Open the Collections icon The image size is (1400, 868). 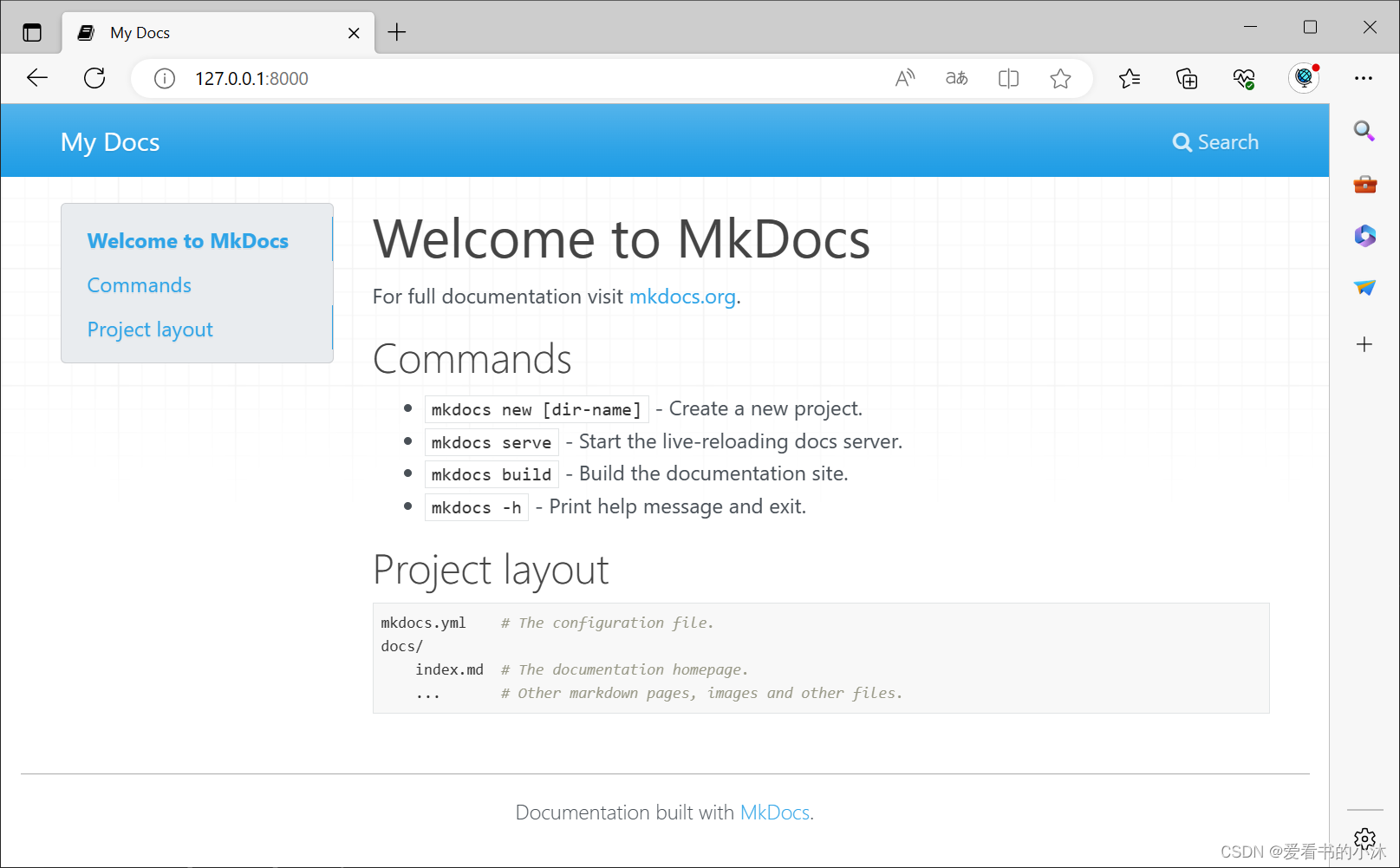pos(1187,79)
